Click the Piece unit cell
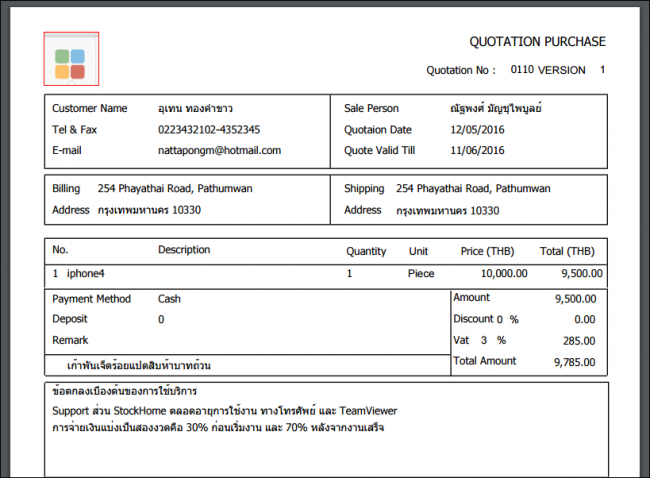Viewport: 650px width, 478px height. click(421, 274)
